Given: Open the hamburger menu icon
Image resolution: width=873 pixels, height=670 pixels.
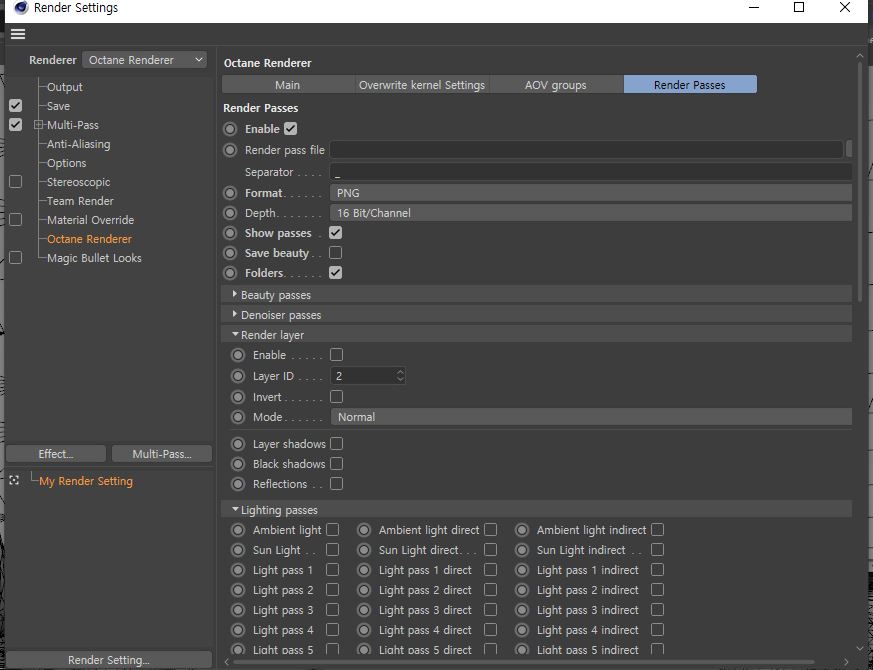Looking at the screenshot, I should coord(18,34).
